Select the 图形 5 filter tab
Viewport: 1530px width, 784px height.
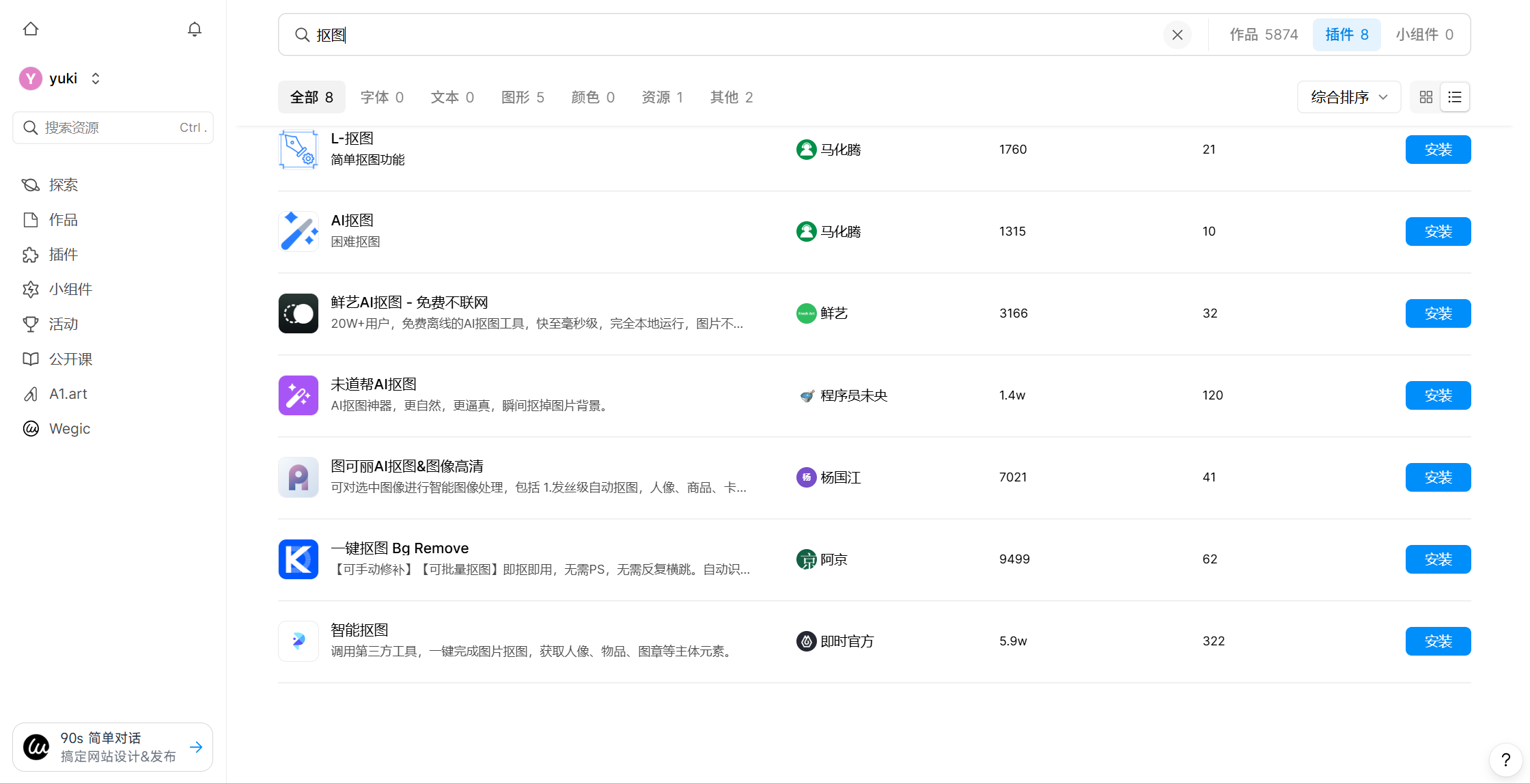pyautogui.click(x=523, y=97)
